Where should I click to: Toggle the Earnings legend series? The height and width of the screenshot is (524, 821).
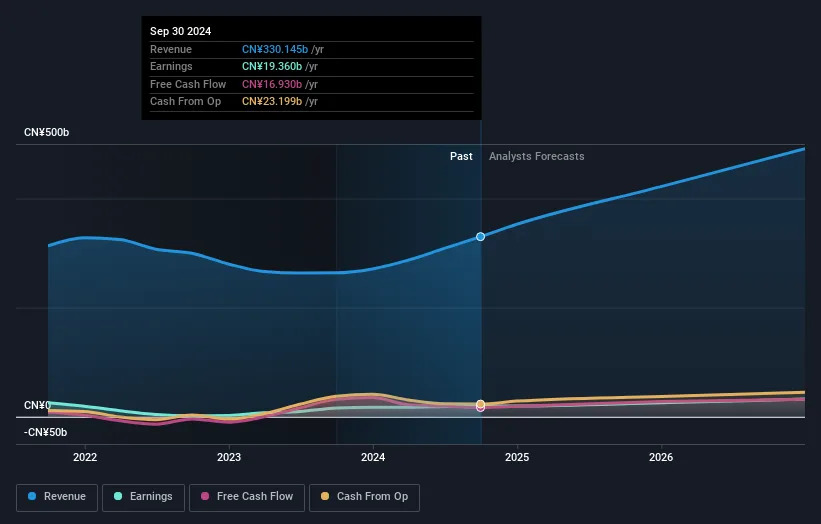143,497
